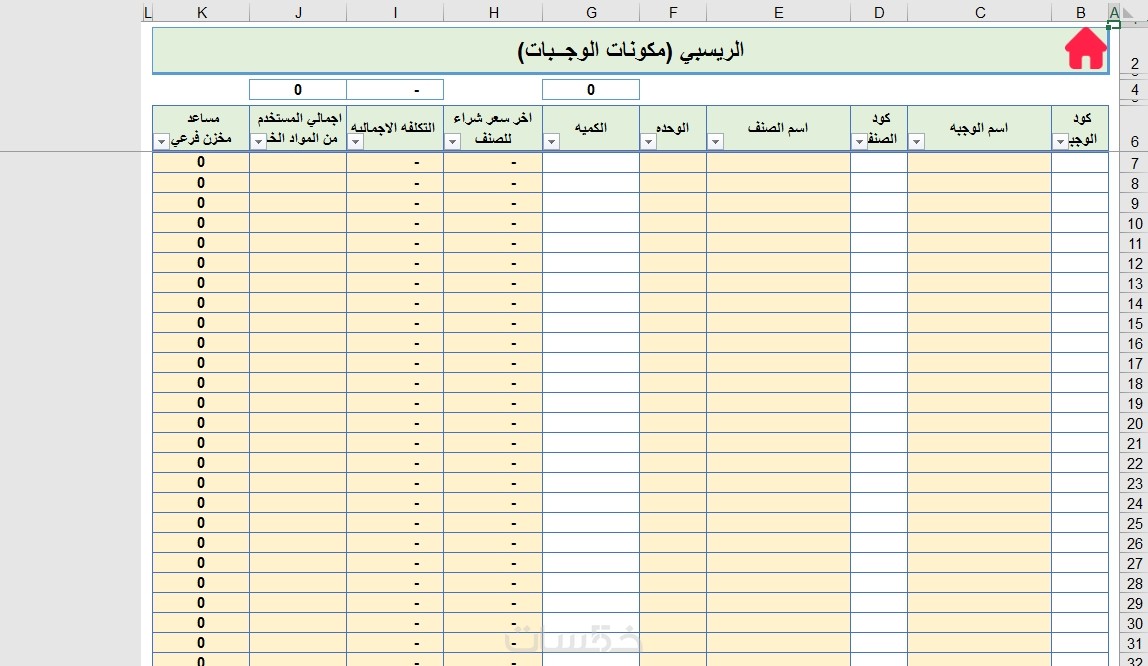
Task: Select column B header
Action: coord(1080,12)
